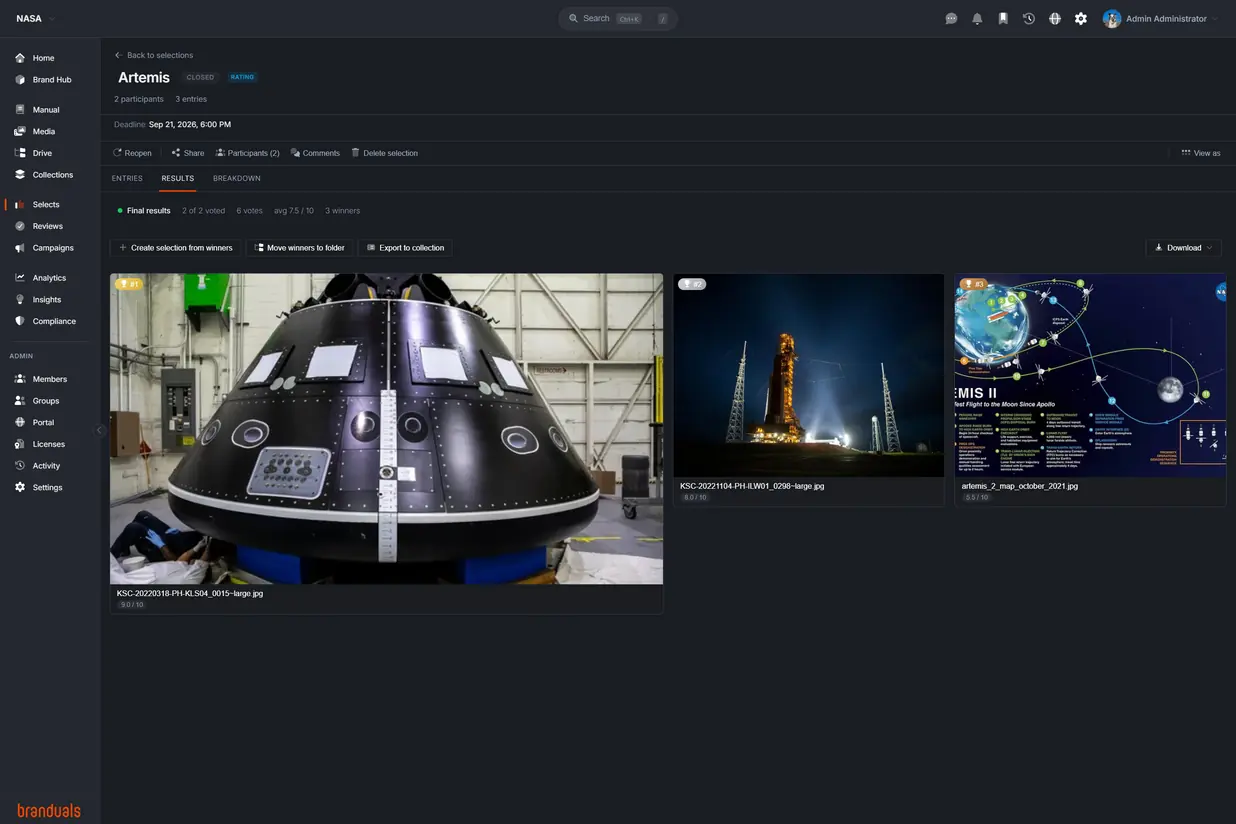
Task: Open Comments for the selection
Action: tap(315, 153)
